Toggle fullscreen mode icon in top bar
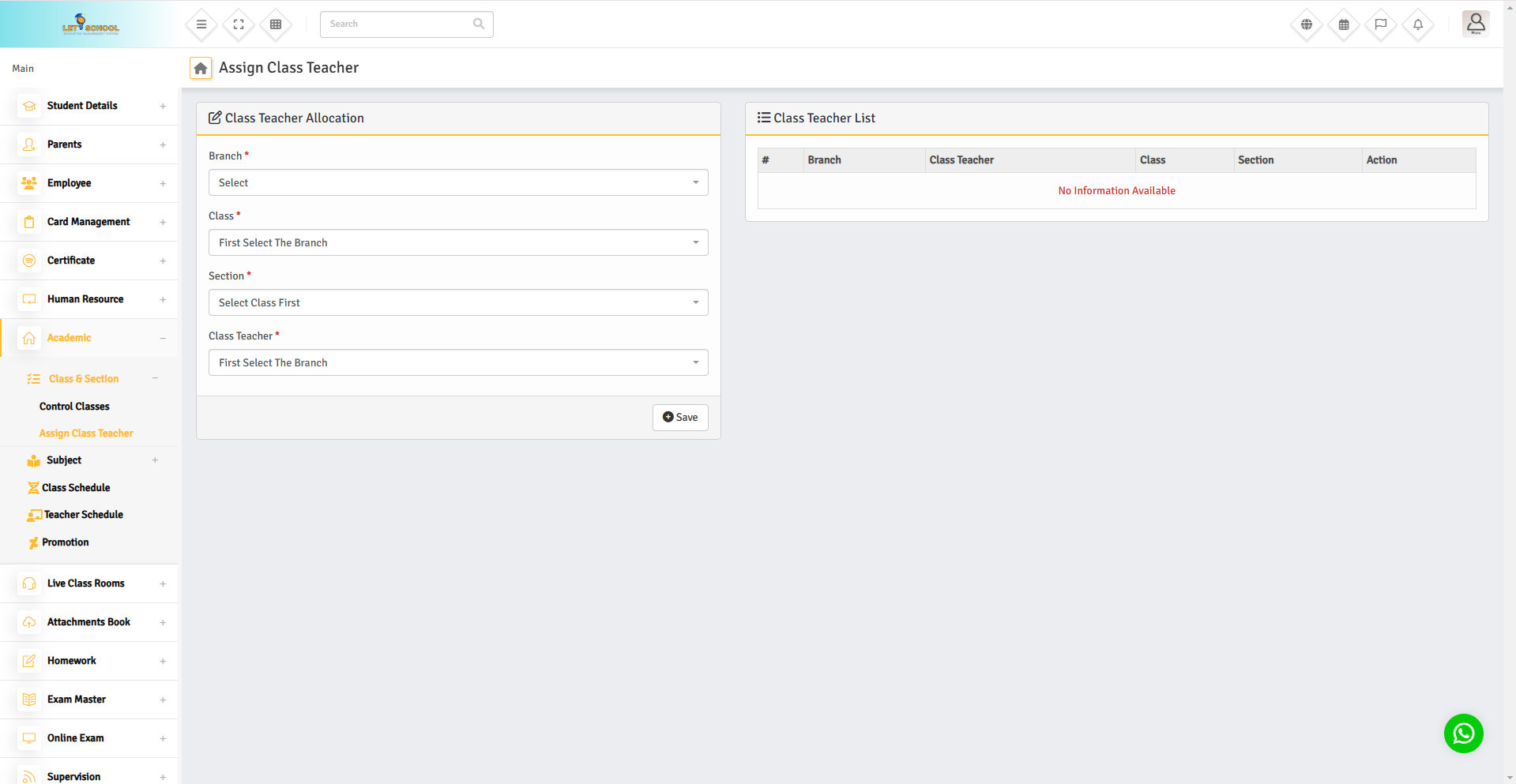This screenshot has width=1516, height=784. [239, 24]
